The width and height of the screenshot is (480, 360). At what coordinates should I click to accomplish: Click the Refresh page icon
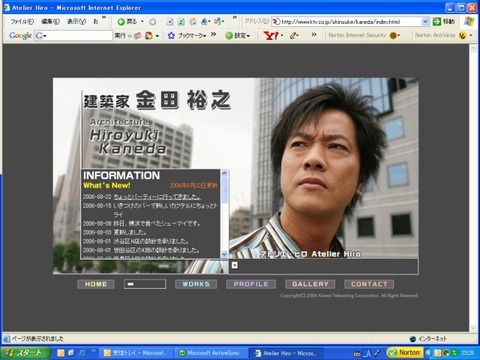tap(181, 22)
